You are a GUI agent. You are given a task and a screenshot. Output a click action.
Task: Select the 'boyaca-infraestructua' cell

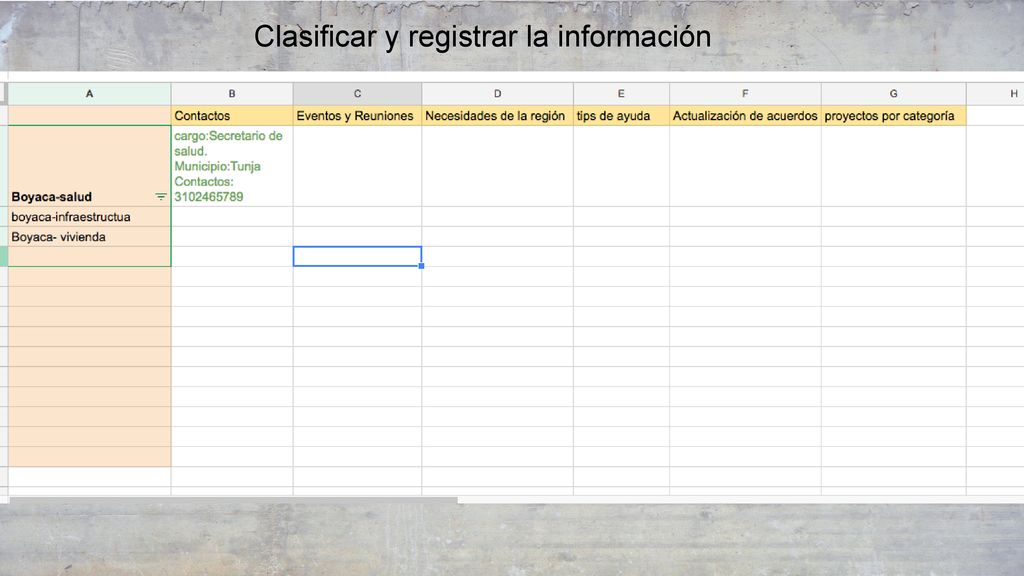click(89, 217)
